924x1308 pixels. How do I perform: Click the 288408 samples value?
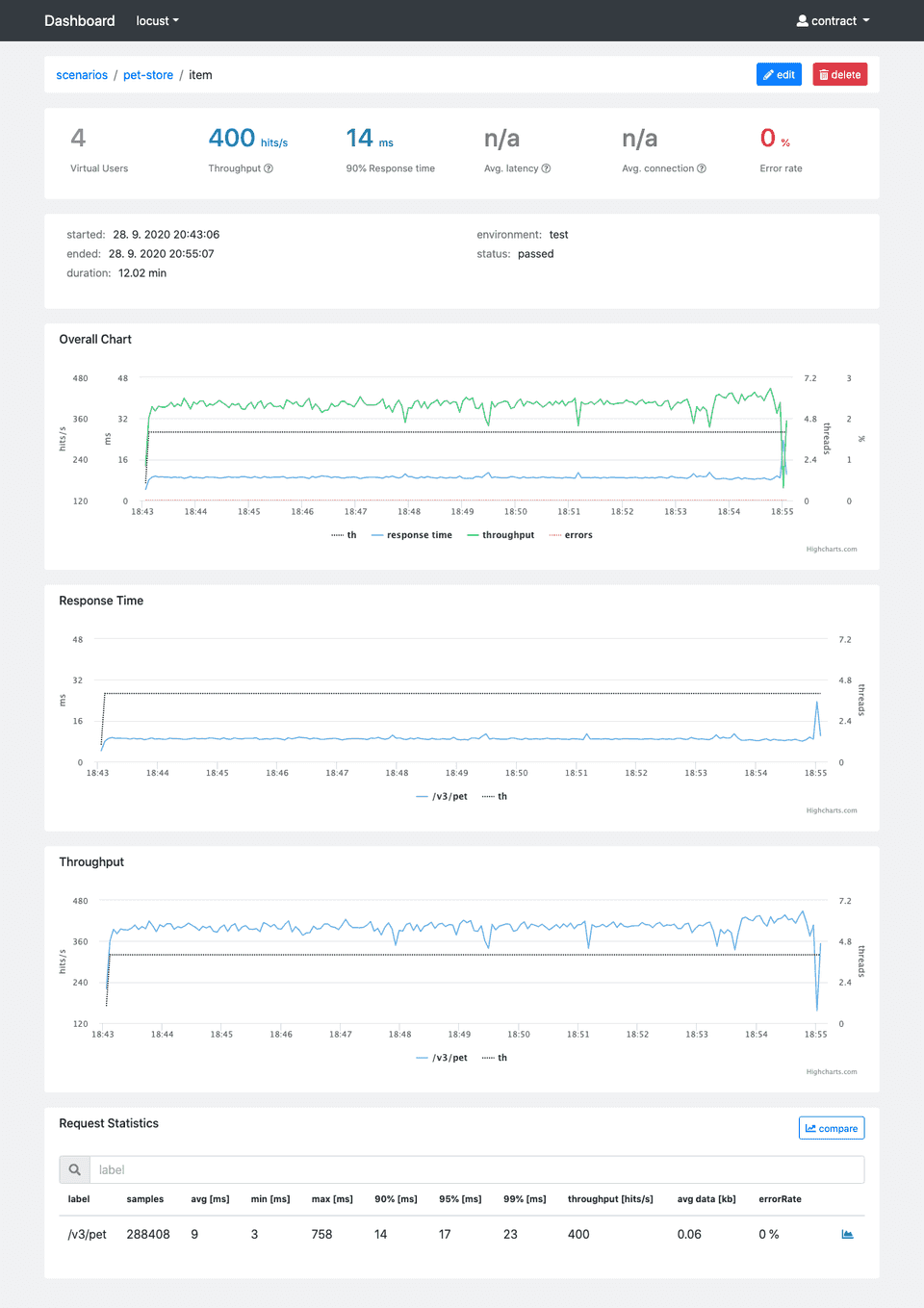coord(148,1234)
